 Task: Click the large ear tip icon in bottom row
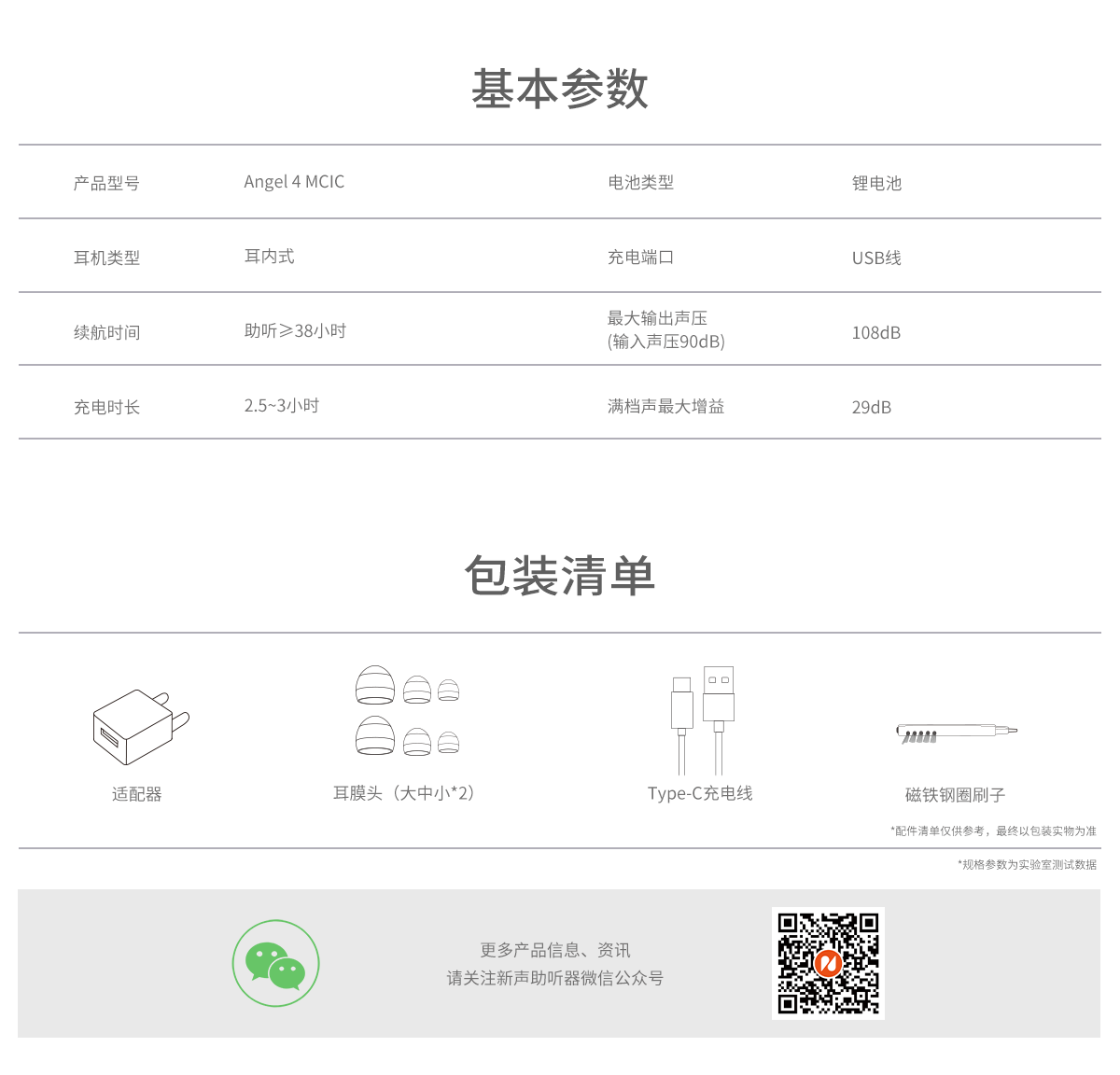pyautogui.click(x=375, y=736)
